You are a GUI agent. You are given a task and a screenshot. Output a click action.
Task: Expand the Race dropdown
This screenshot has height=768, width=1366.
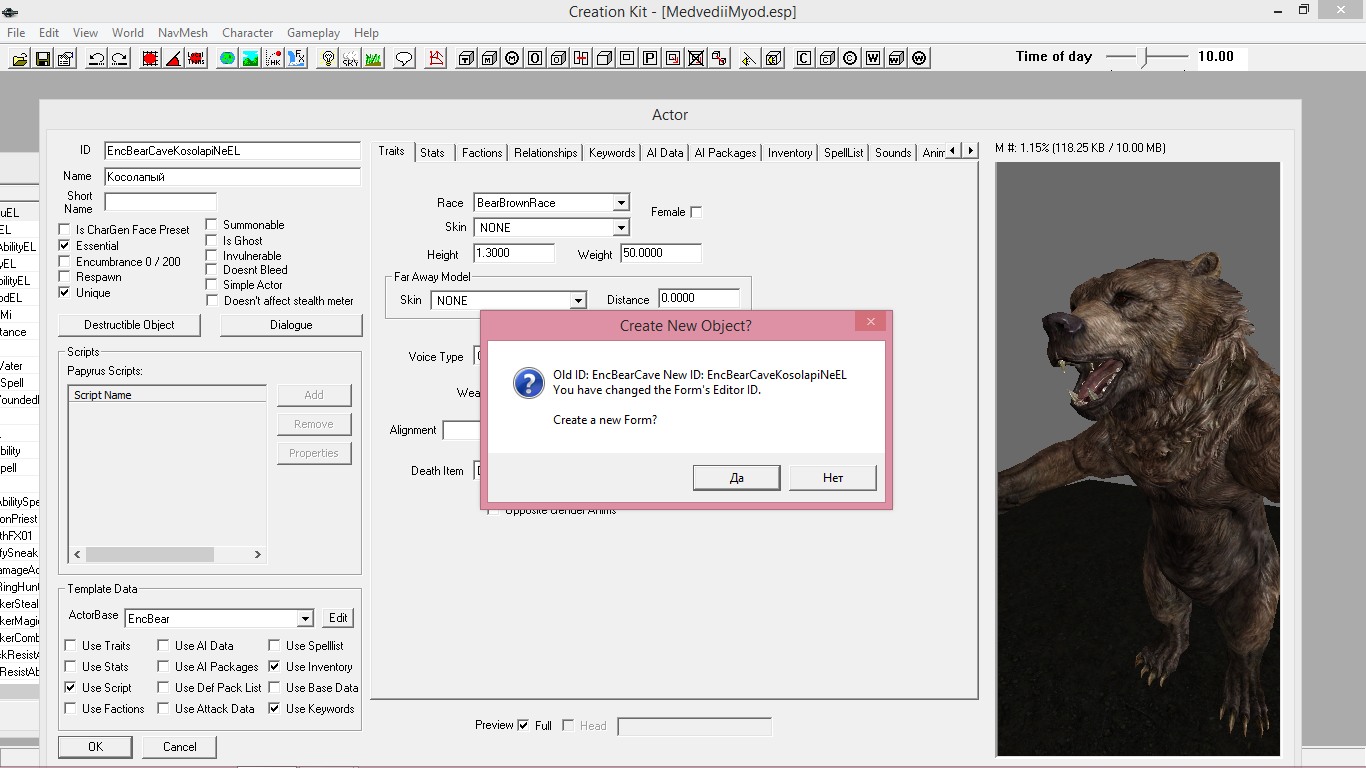point(621,203)
